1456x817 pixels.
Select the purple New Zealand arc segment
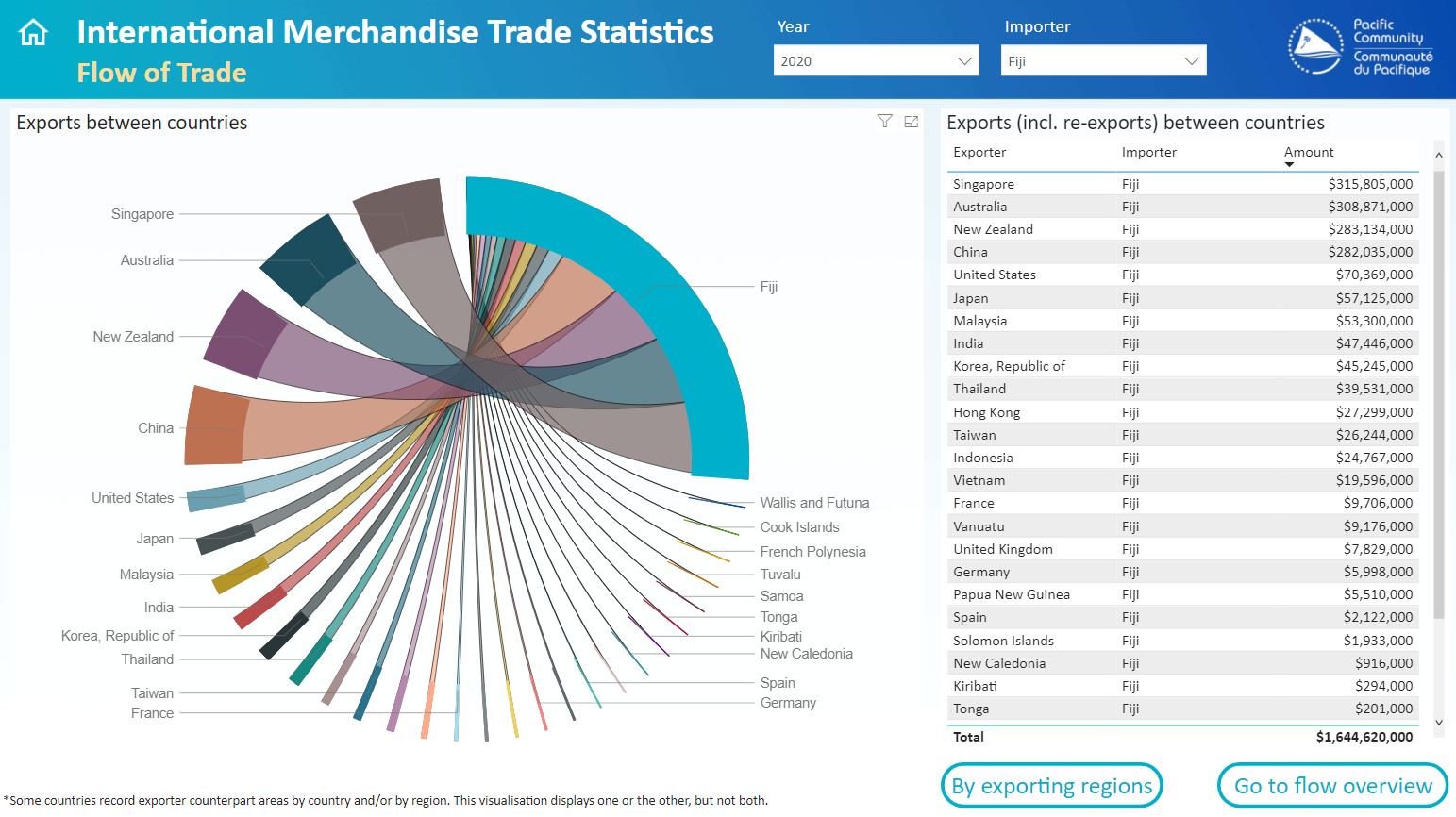[245, 336]
